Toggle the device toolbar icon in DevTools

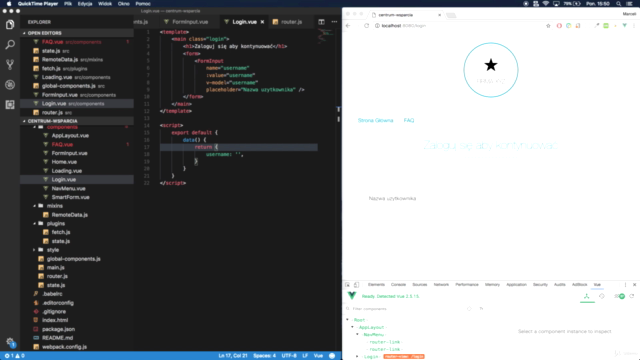pos(356,284)
